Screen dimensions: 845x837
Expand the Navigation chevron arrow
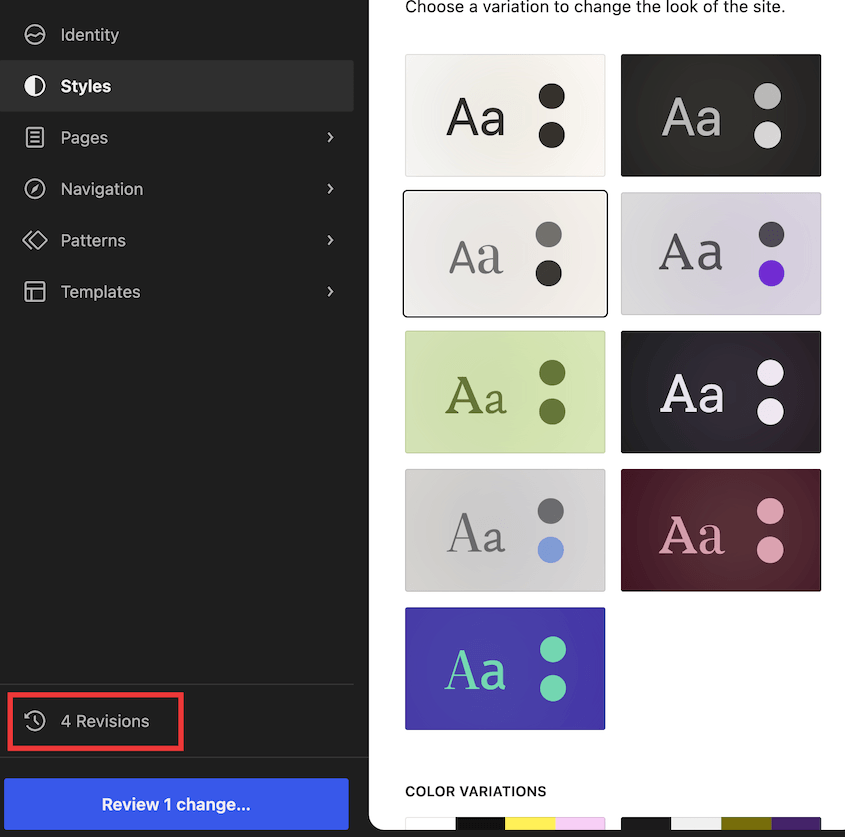click(330, 189)
